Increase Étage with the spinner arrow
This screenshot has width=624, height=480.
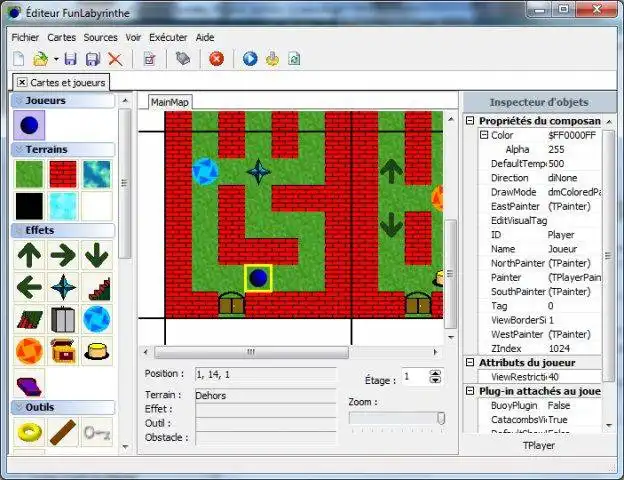click(435, 373)
